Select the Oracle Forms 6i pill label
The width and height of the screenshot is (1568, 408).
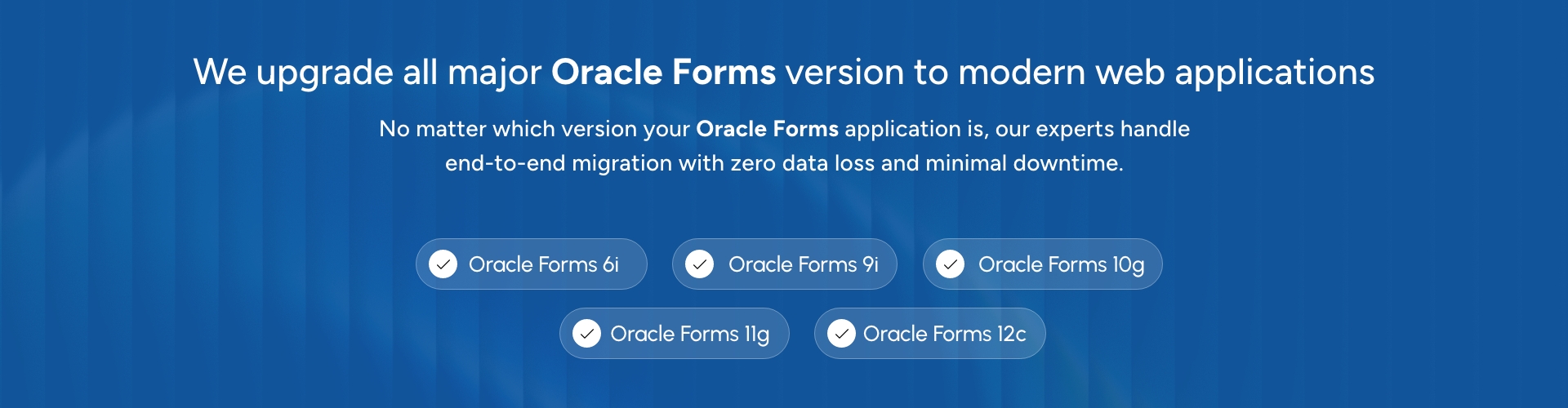point(543,264)
